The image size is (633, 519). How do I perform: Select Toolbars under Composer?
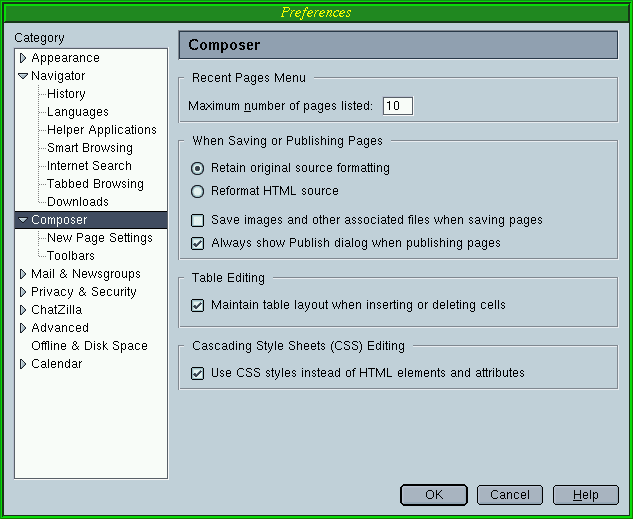[71, 256]
